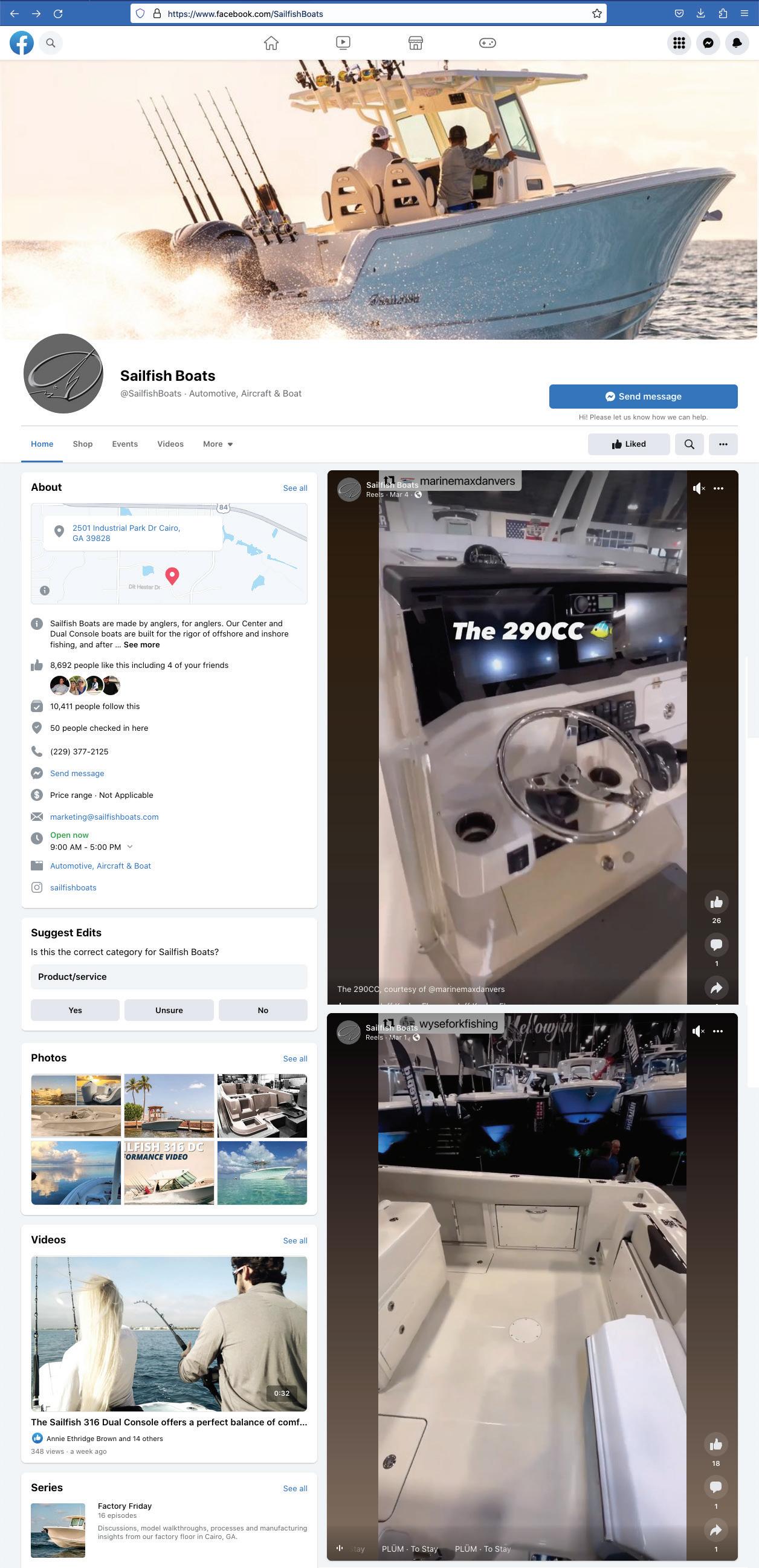
Task: Open the Factory Friday series title
Action: (124, 1506)
